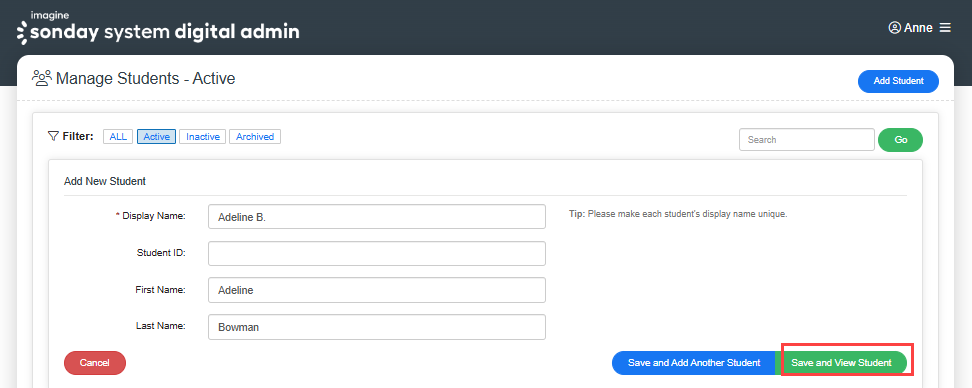The height and width of the screenshot is (388, 972).
Task: Focus the Search input field
Action: (x=806, y=139)
